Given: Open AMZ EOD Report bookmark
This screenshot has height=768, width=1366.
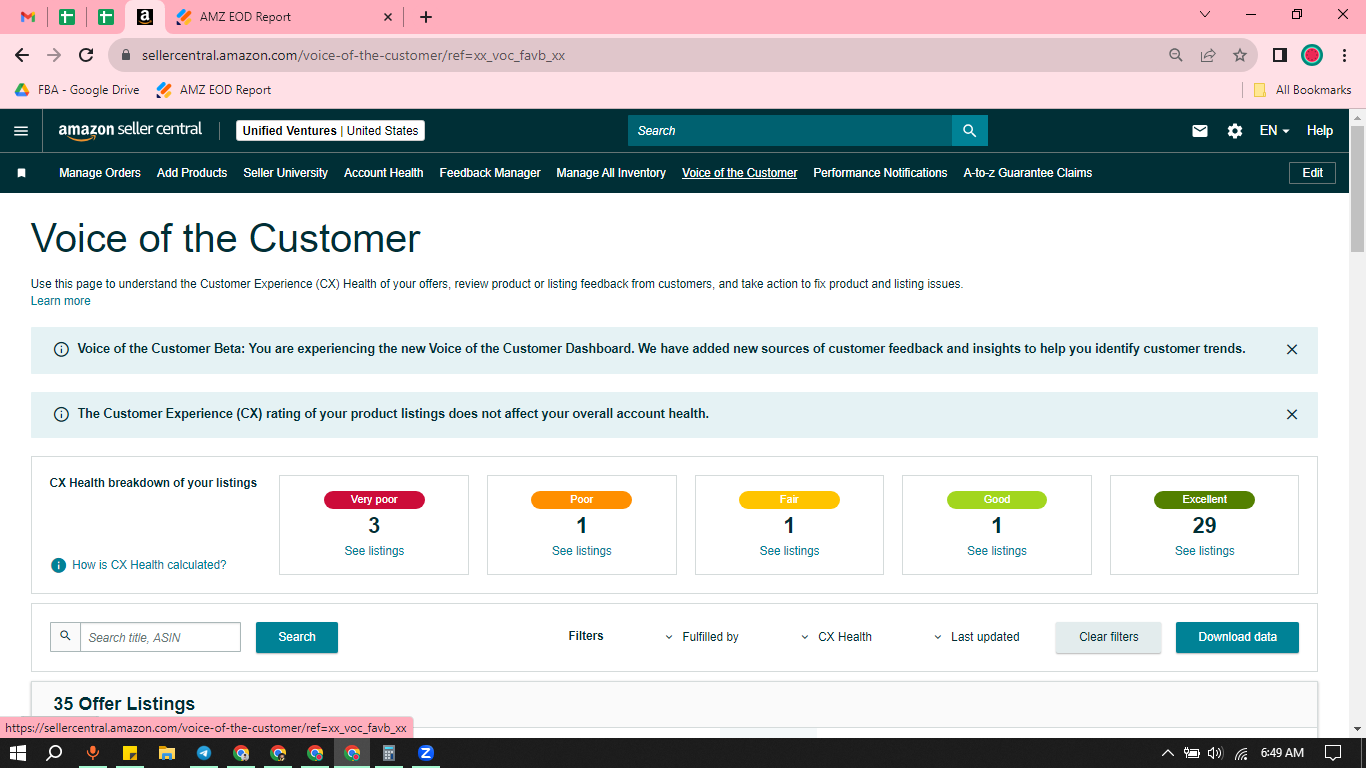Looking at the screenshot, I should 214,90.
